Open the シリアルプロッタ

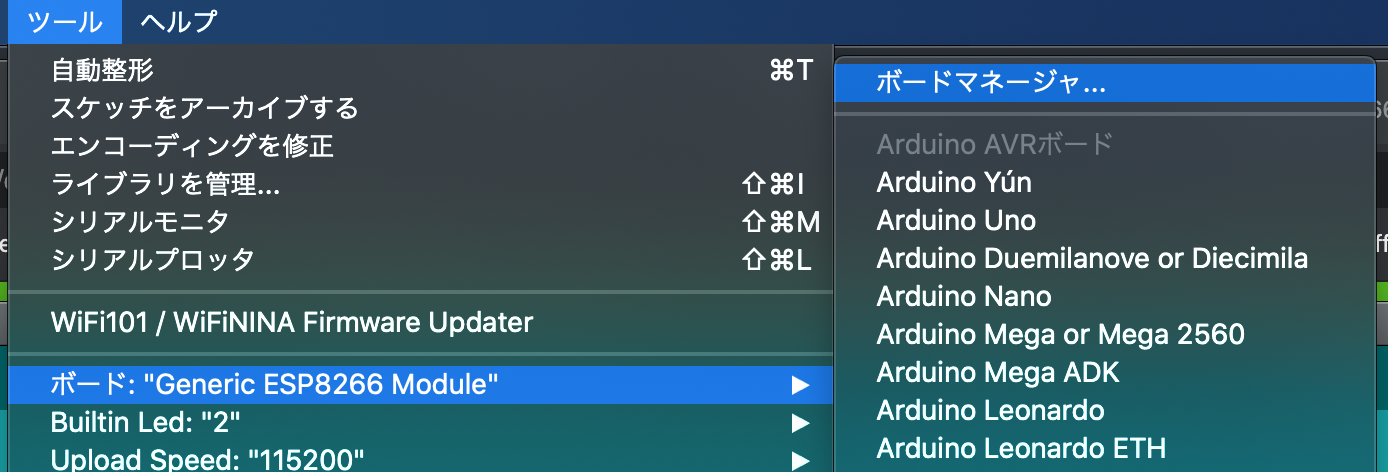click(x=152, y=260)
